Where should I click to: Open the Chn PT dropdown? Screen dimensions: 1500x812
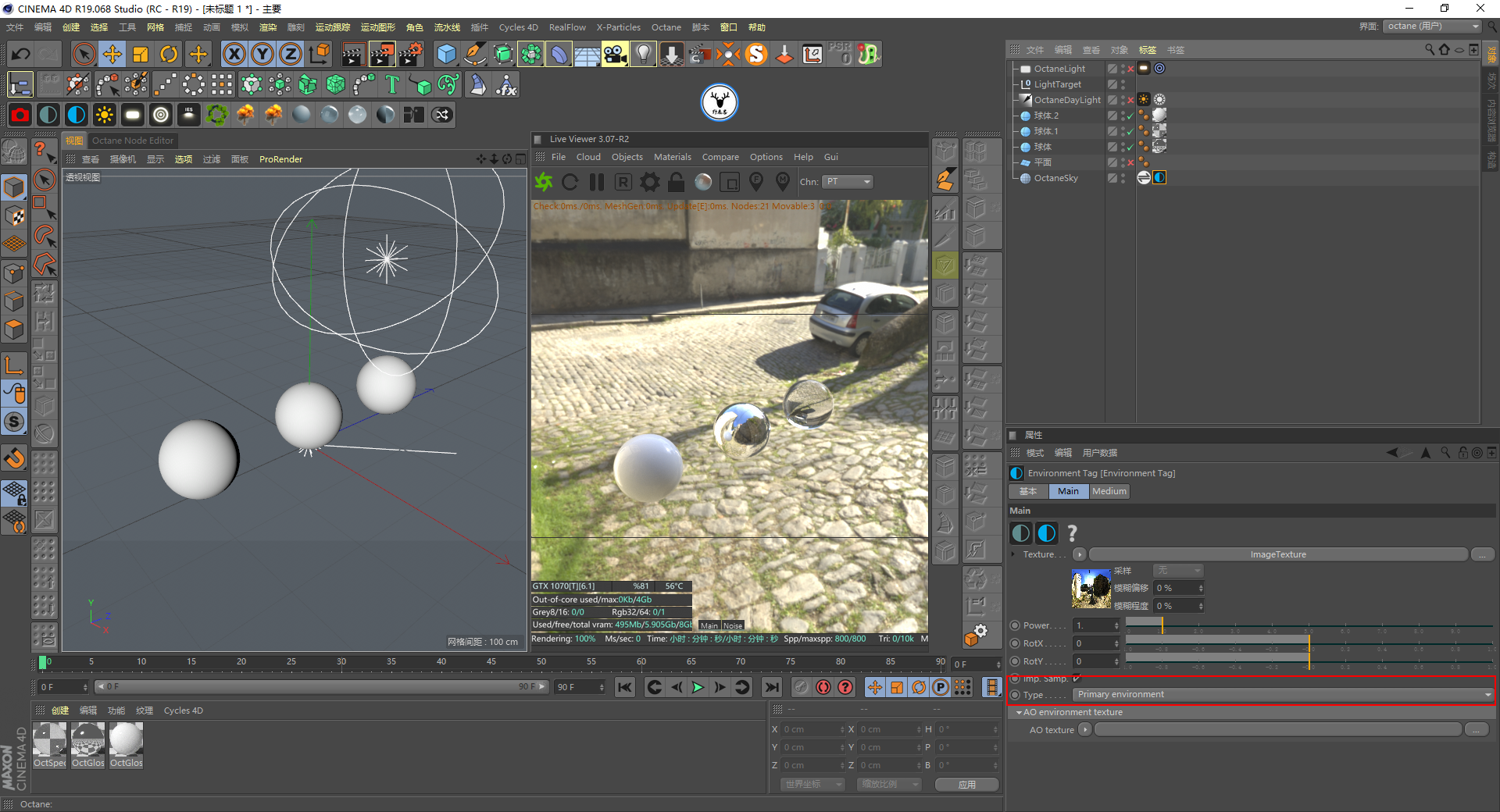point(848,182)
